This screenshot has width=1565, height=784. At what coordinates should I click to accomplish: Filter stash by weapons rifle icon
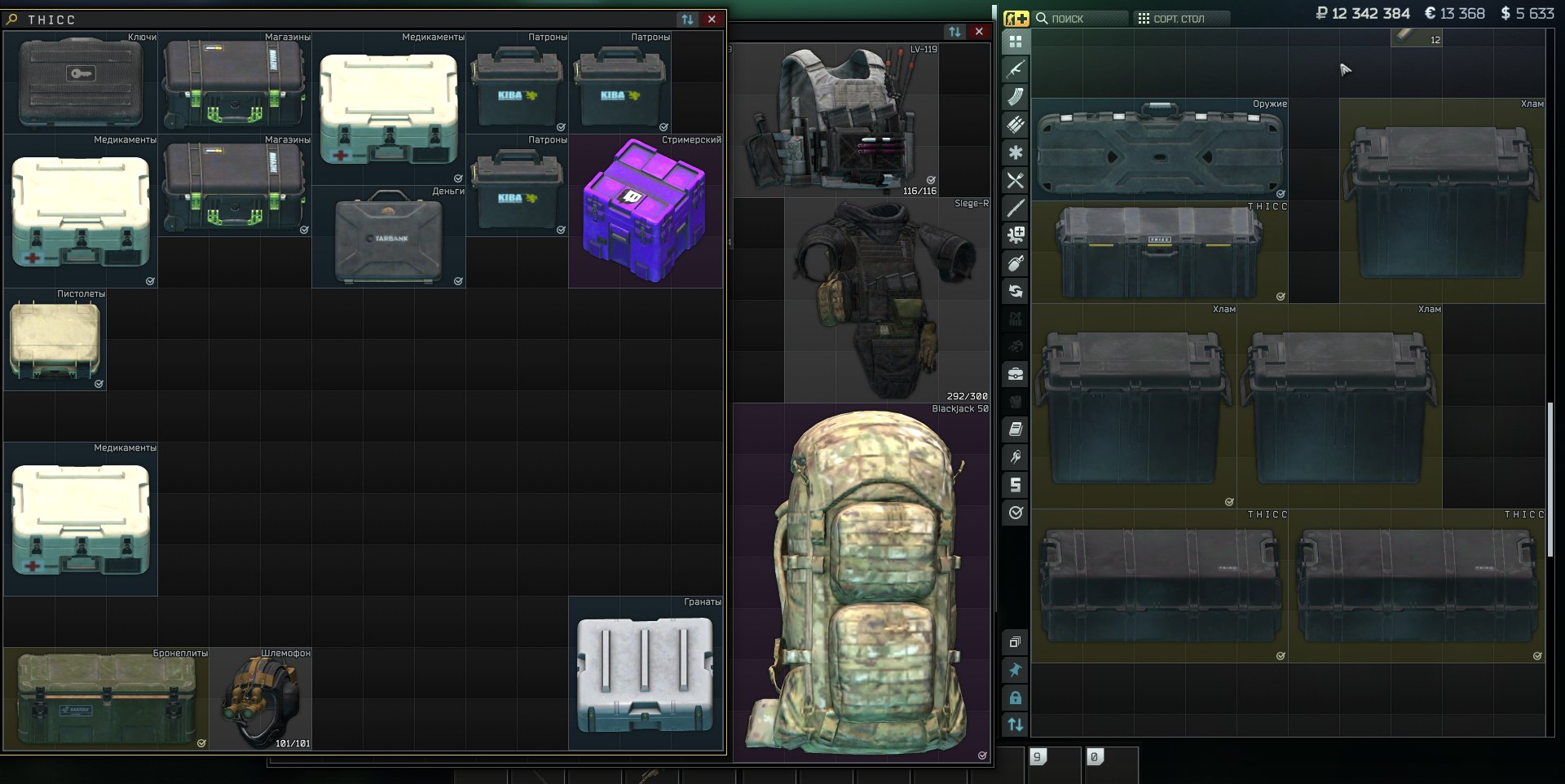(1015, 69)
